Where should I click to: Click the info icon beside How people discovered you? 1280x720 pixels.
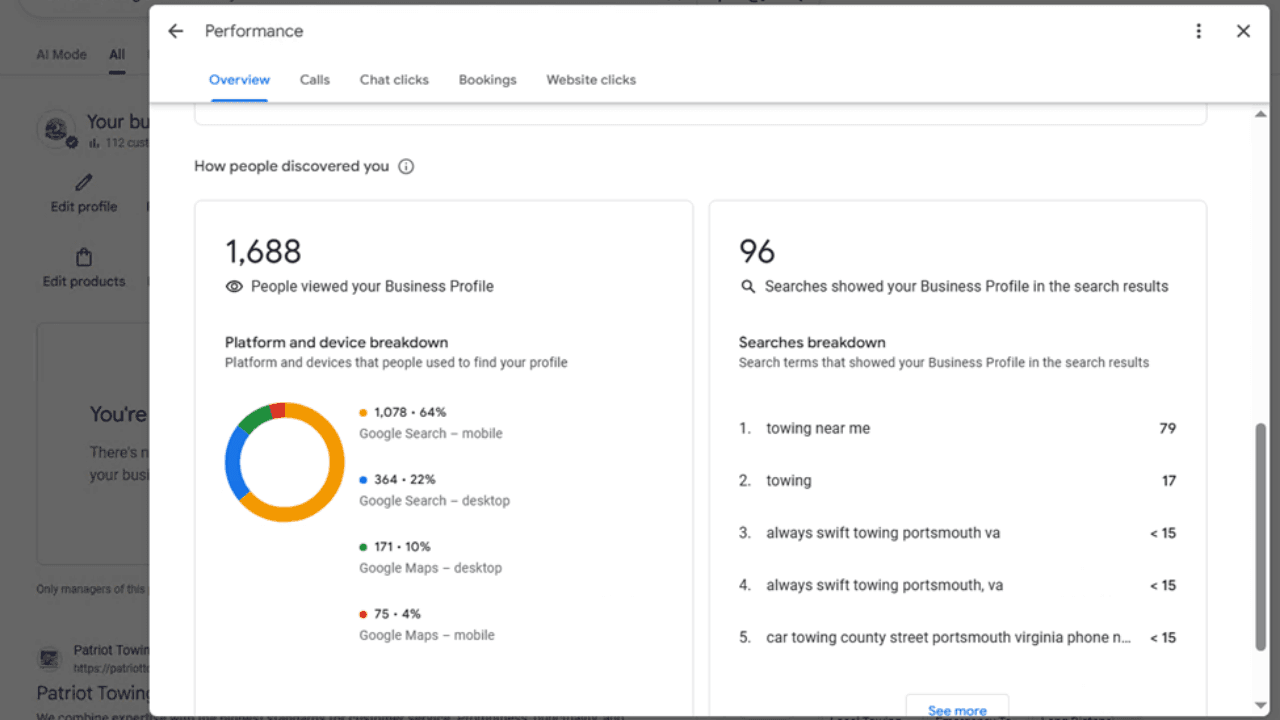click(406, 167)
